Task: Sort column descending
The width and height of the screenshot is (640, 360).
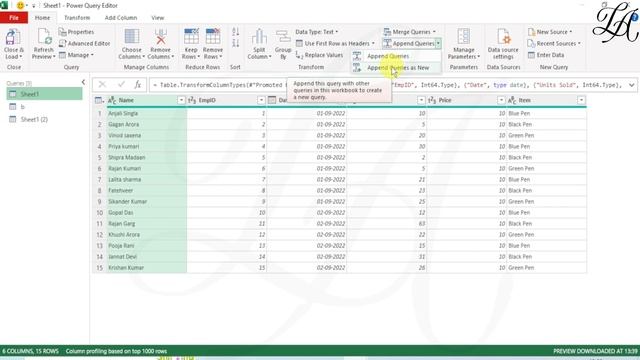Action: coord(236,43)
